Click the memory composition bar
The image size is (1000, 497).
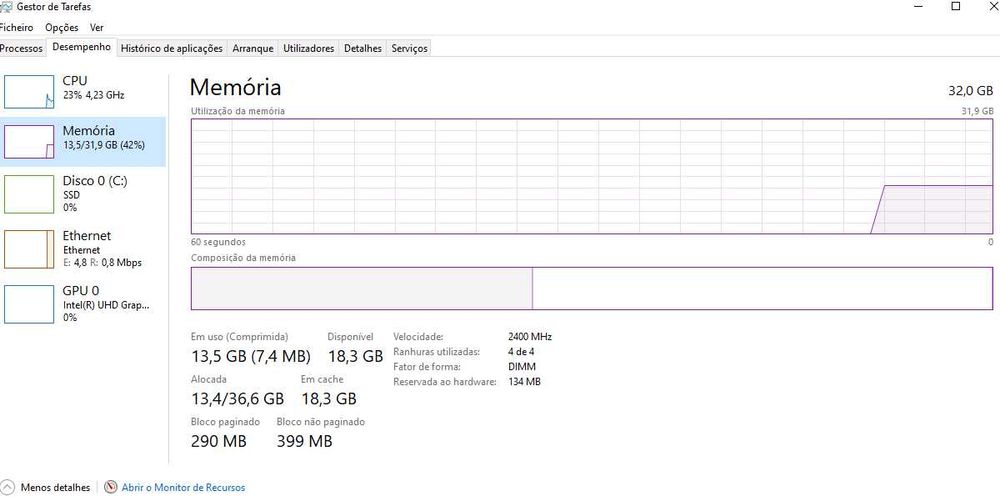pyautogui.click(x=592, y=288)
